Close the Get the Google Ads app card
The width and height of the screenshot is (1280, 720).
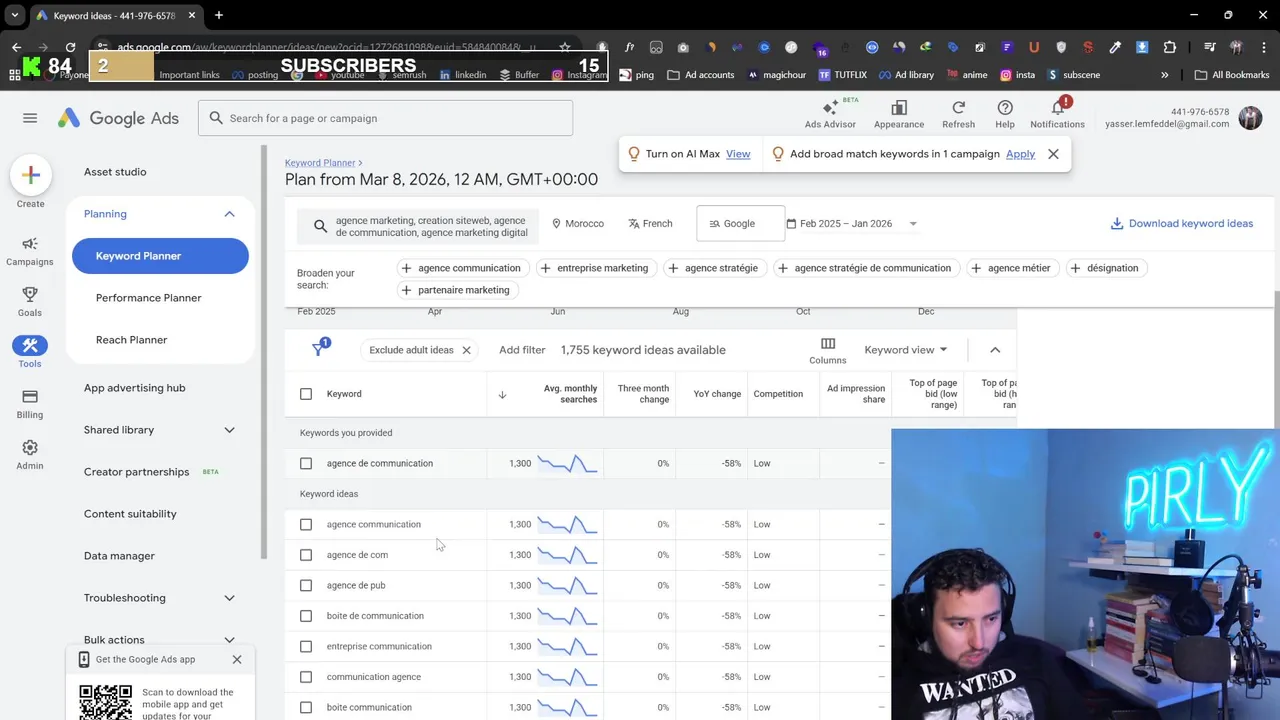tap(237, 659)
